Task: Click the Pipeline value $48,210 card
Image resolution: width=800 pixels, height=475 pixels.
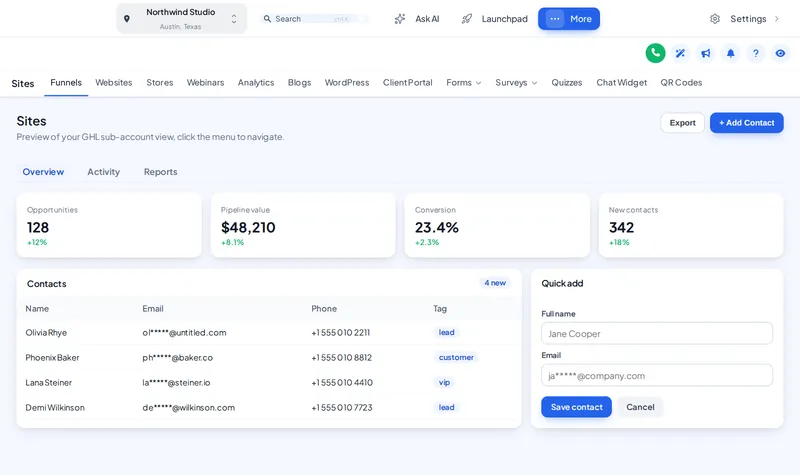Action: 303,225
